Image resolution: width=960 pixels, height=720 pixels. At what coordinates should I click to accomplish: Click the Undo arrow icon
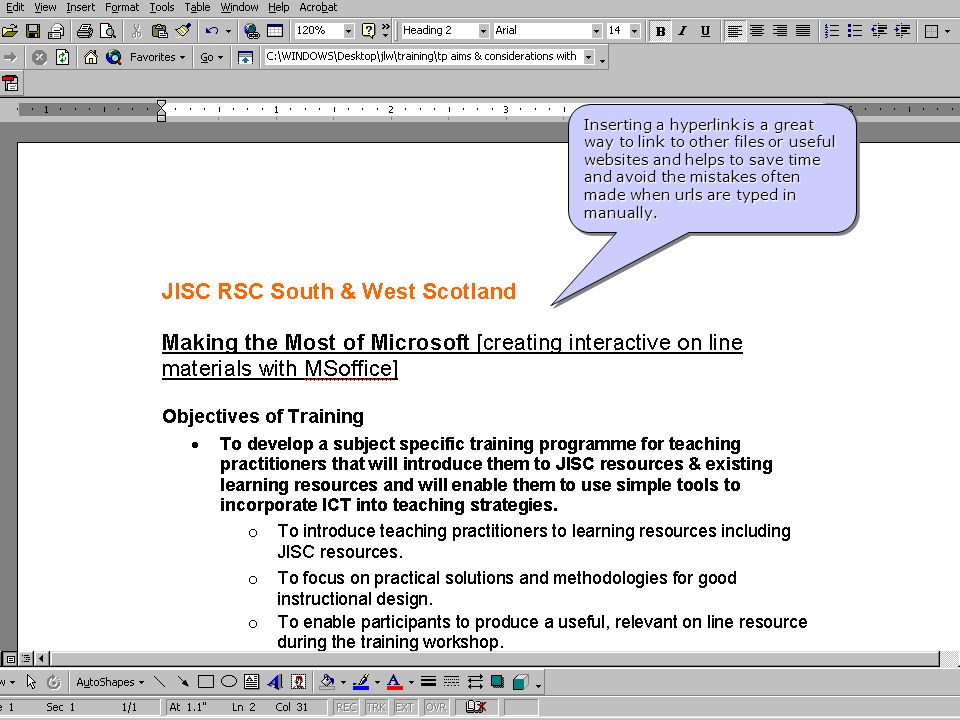click(x=212, y=31)
